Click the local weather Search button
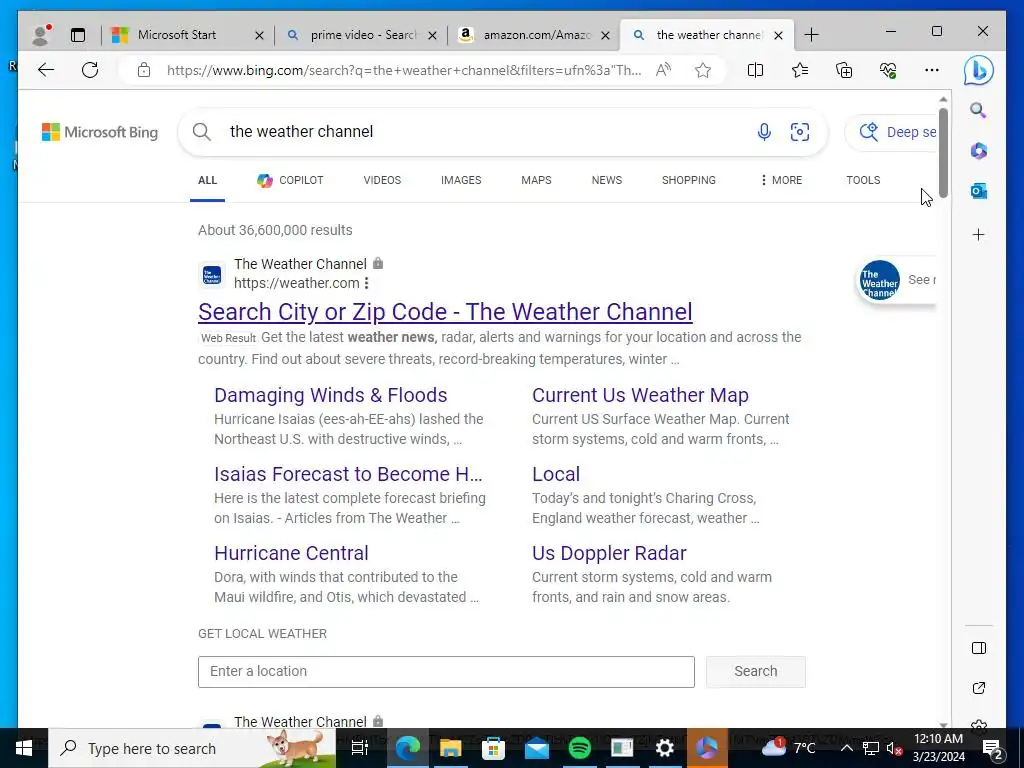 pyautogui.click(x=756, y=671)
